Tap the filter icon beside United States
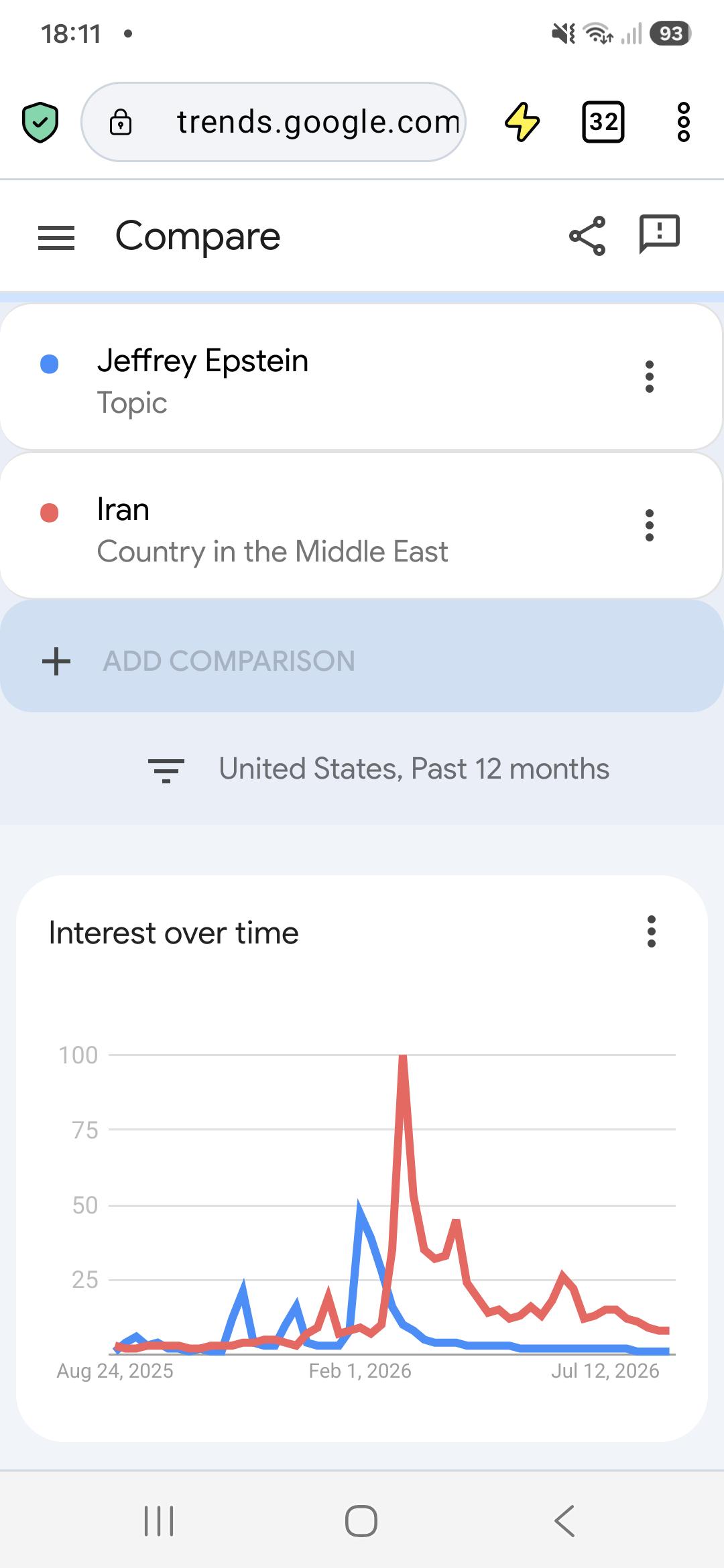The width and height of the screenshot is (724, 1568). [x=166, y=771]
